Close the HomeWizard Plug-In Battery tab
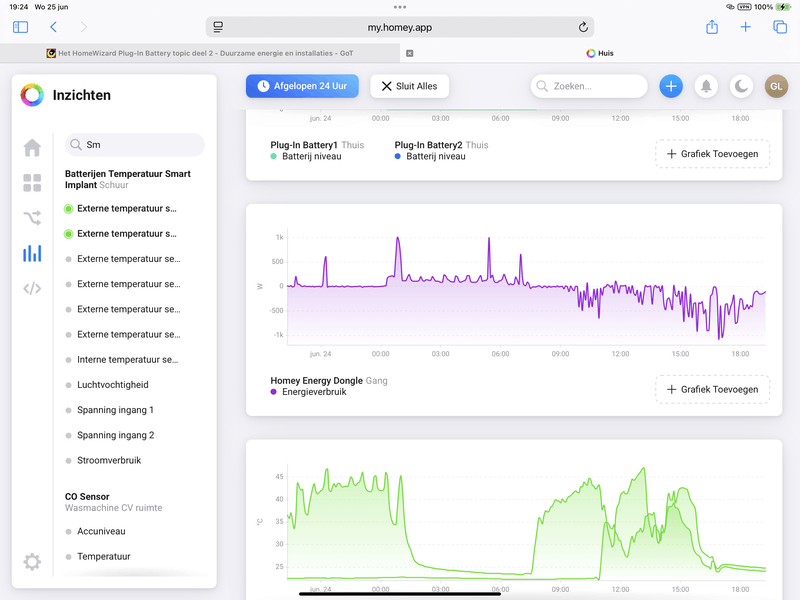The height and width of the screenshot is (600, 800). pyautogui.click(x=409, y=53)
